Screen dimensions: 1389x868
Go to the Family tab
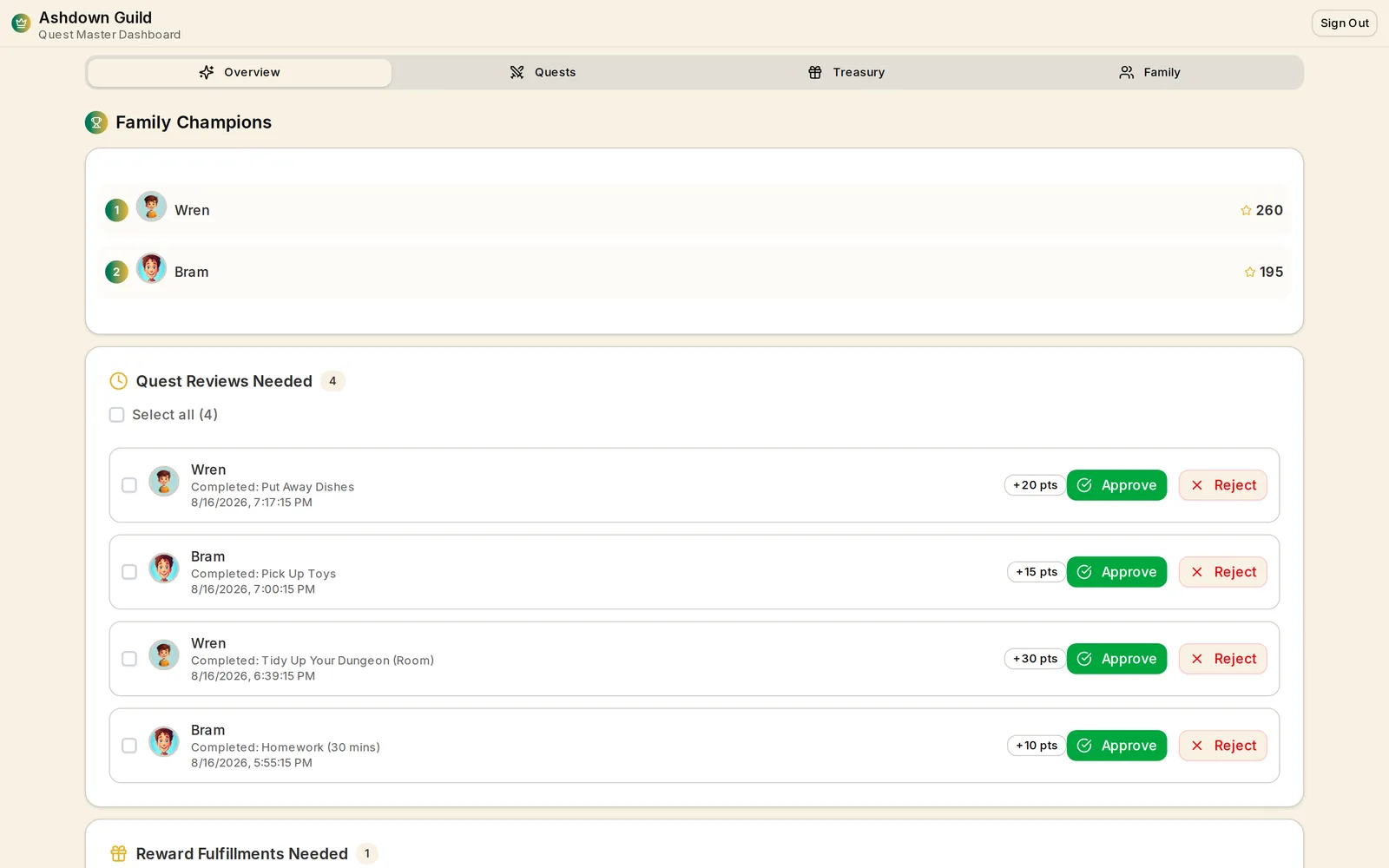[x=1149, y=72]
